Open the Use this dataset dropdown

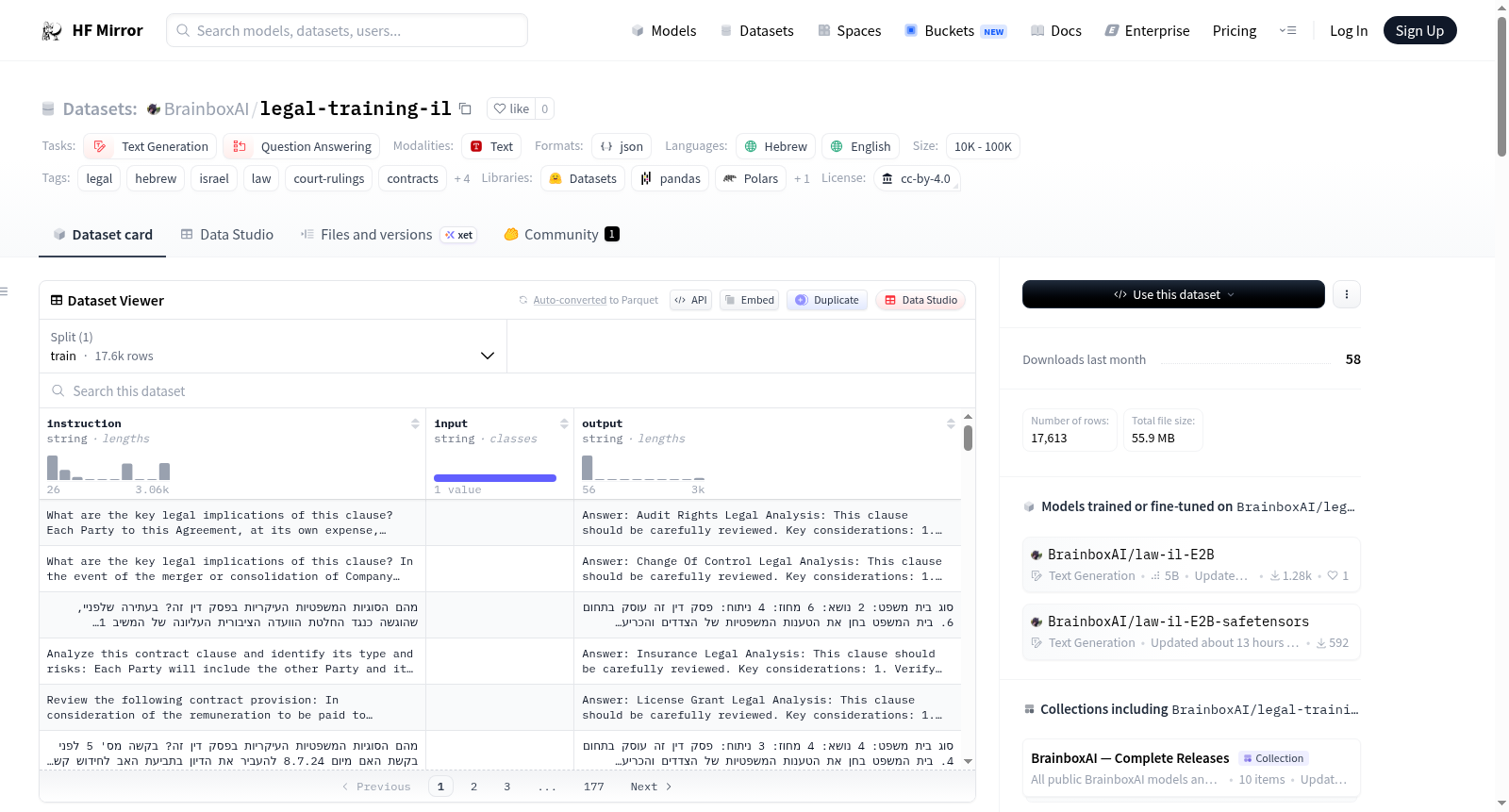click(1173, 294)
